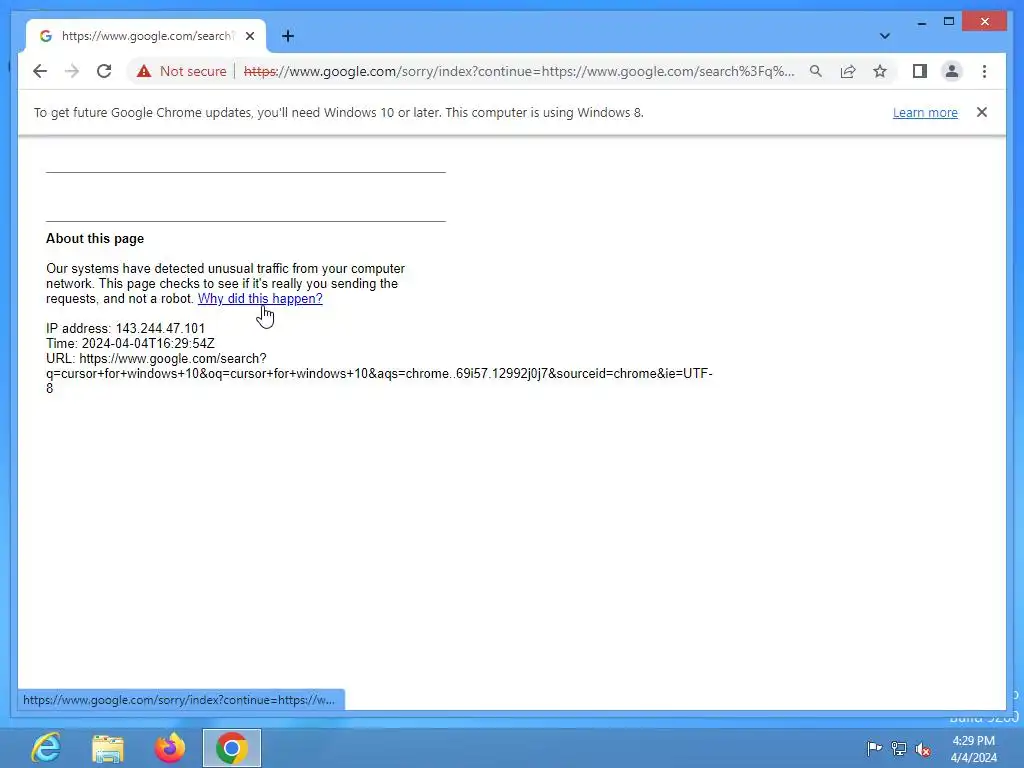Select the google.com/search tab

click(146, 36)
